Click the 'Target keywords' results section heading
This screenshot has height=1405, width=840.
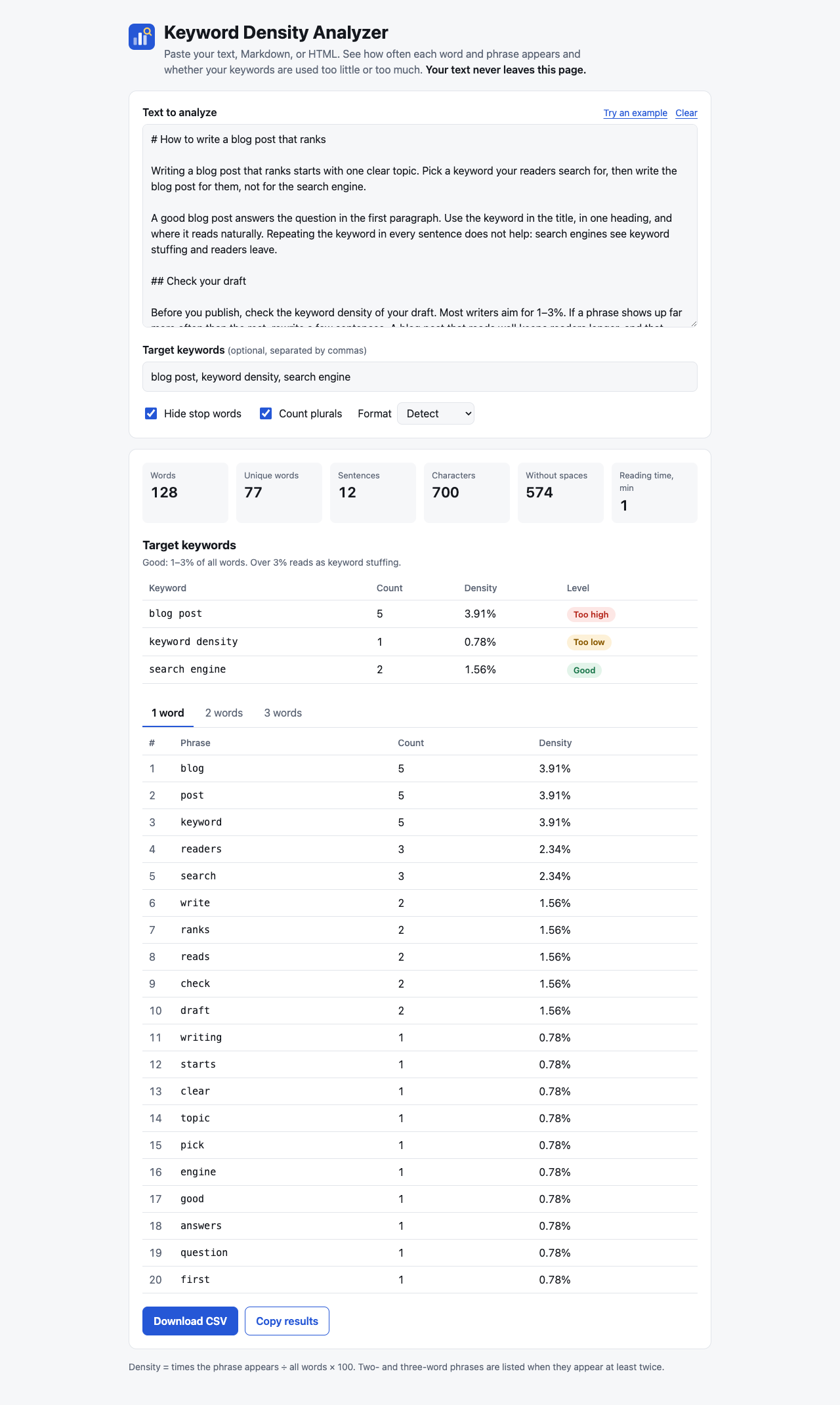[189, 545]
